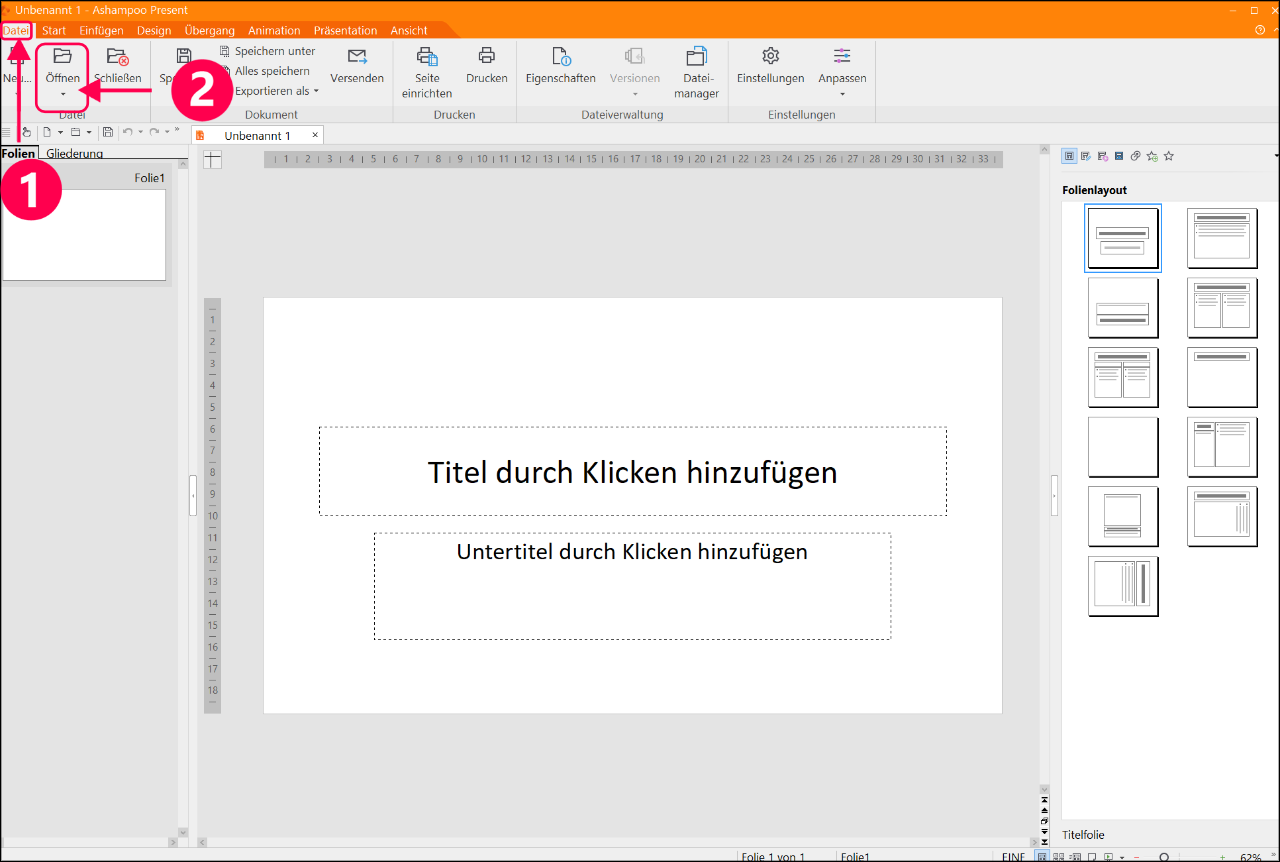
Task: Switch to notes view icon in status bar
Action: (x=1092, y=857)
